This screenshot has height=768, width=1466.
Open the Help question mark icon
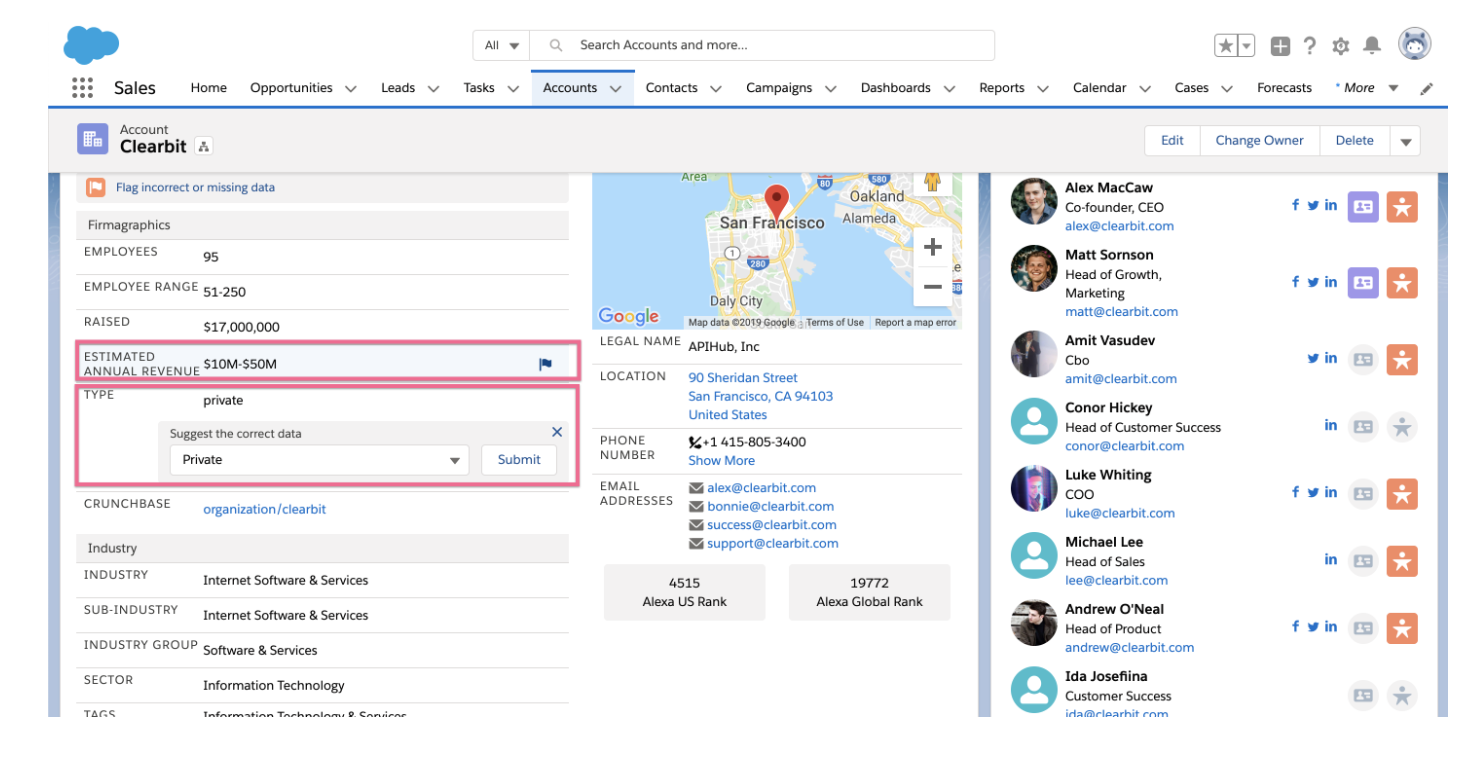[1310, 45]
